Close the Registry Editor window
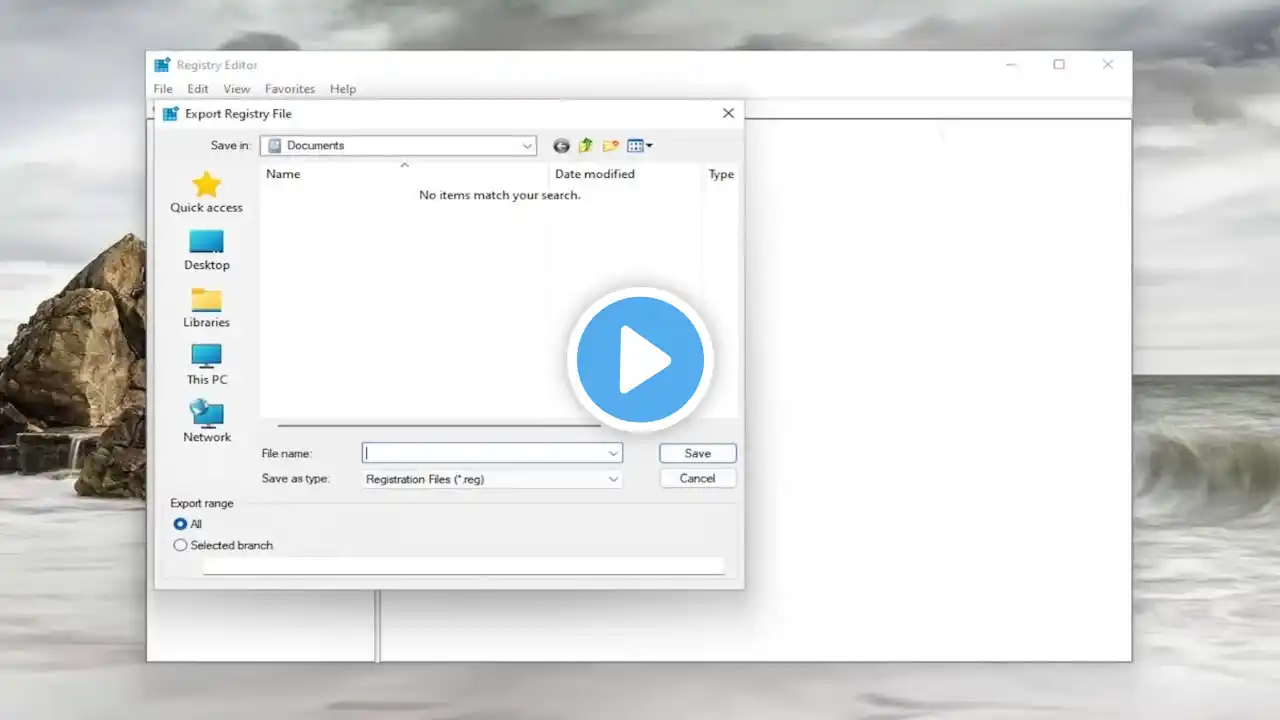The width and height of the screenshot is (1280, 720). [x=1108, y=65]
